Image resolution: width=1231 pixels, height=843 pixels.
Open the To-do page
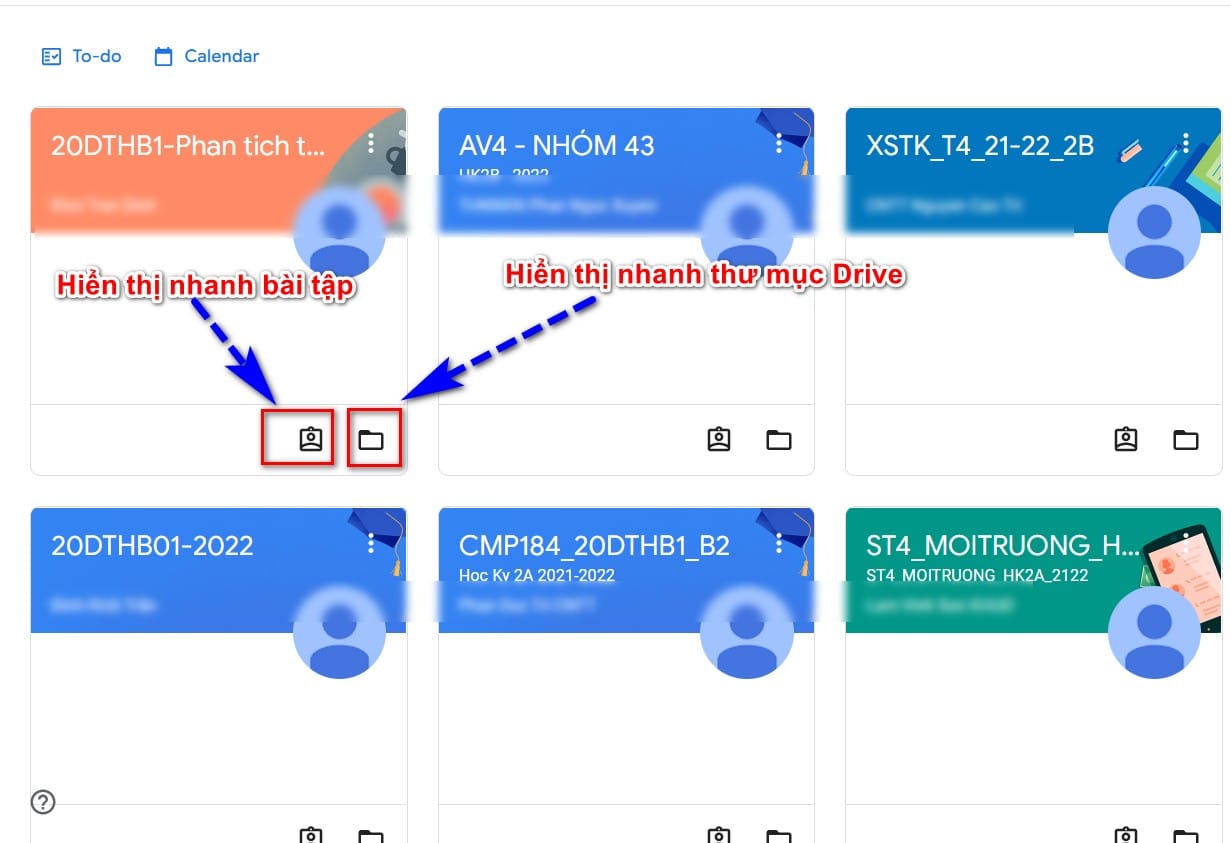tap(81, 56)
